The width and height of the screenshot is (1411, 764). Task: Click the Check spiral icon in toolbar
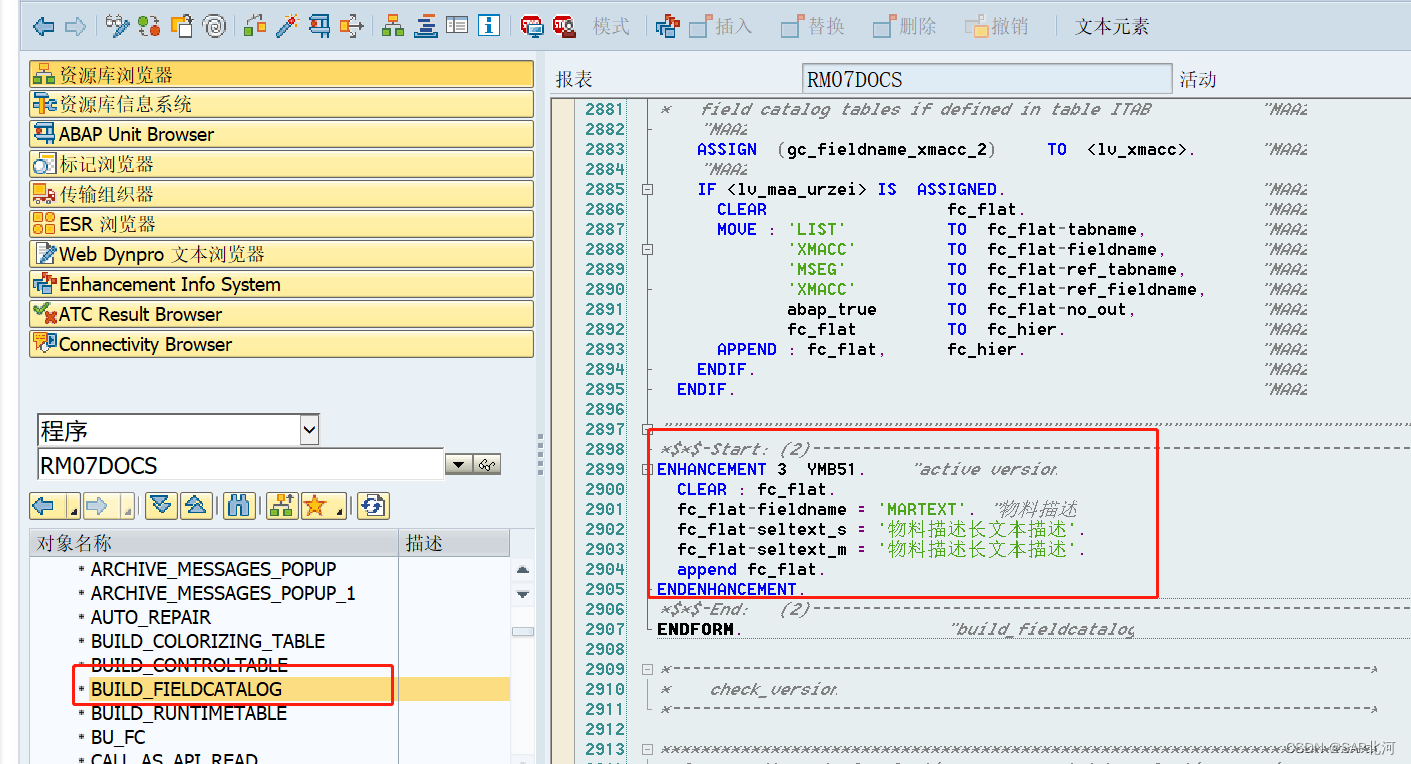click(x=215, y=26)
